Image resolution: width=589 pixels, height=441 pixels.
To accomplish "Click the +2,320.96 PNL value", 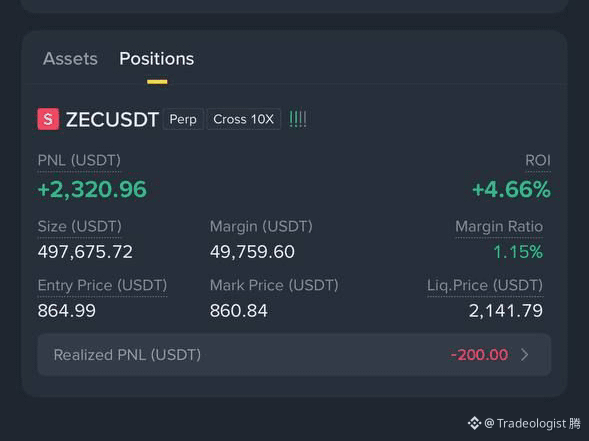I will coord(92,189).
